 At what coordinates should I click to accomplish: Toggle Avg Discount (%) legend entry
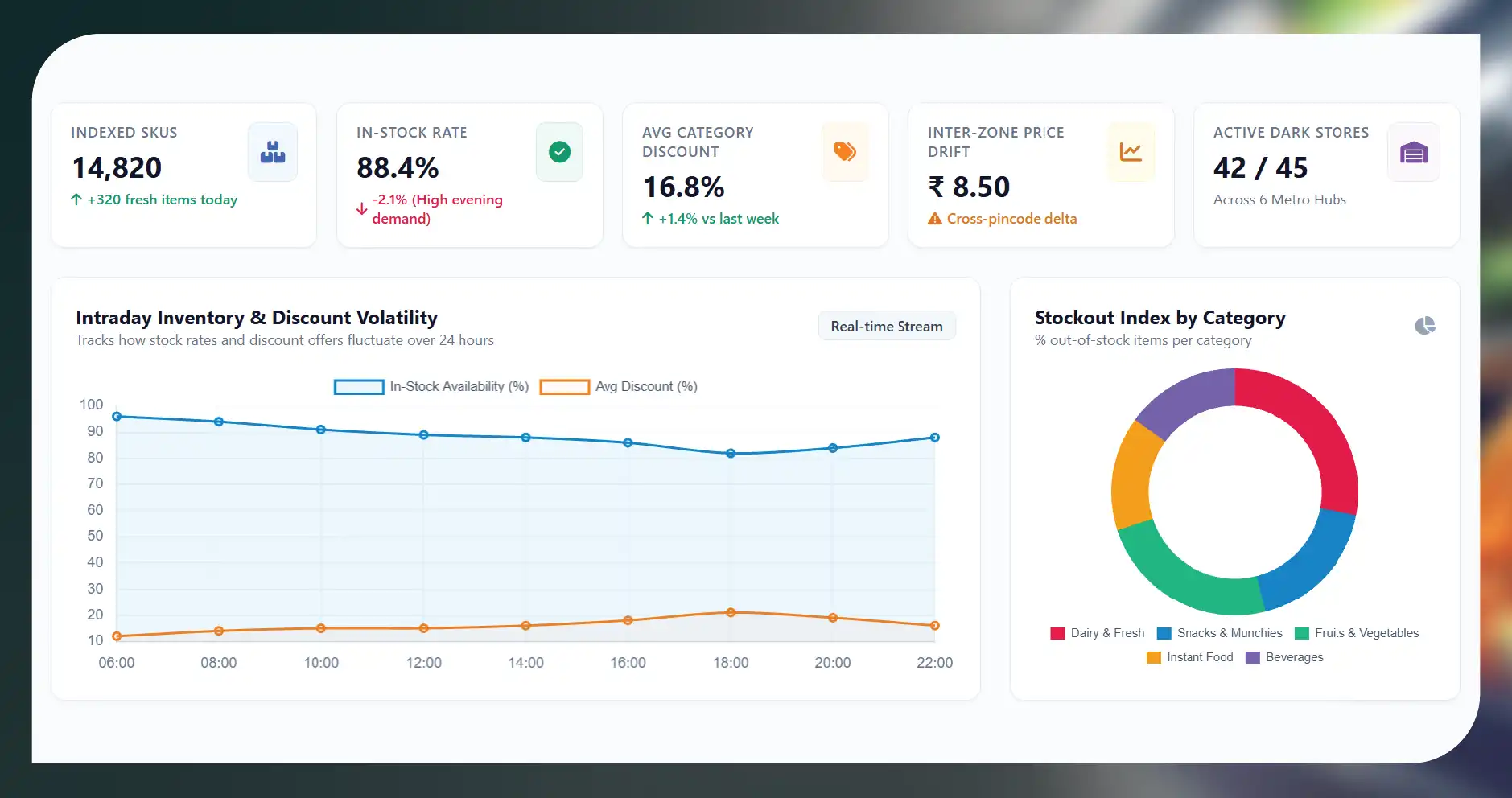tap(619, 387)
